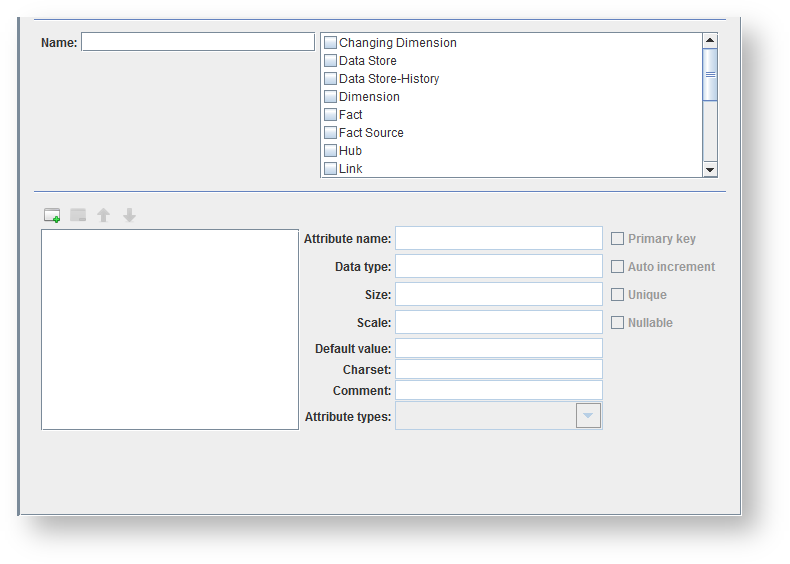Click the add attribute icon with green plus
The image size is (790, 564).
(x=52, y=215)
